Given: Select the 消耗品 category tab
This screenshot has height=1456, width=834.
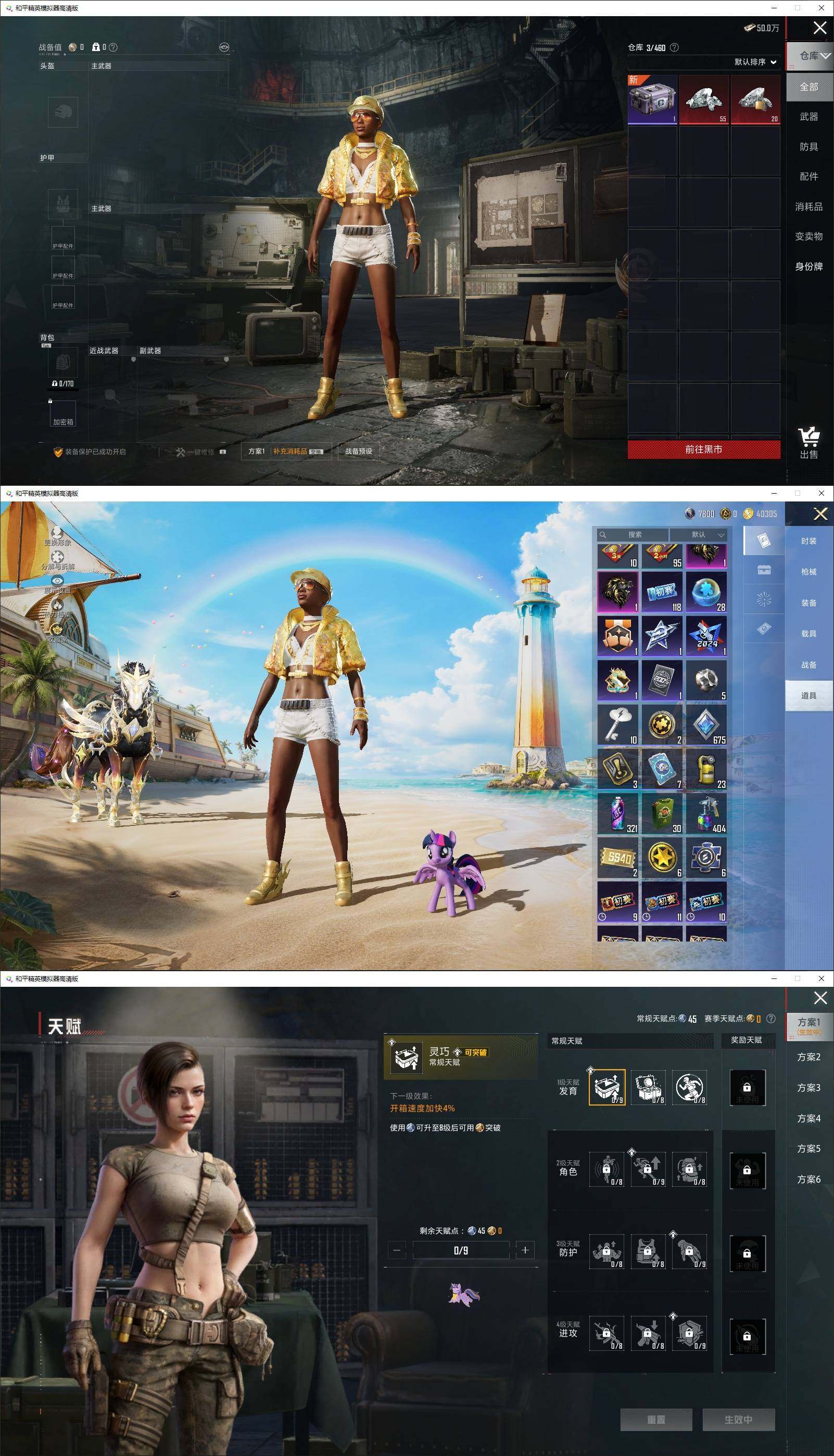Looking at the screenshot, I should pyautogui.click(x=809, y=206).
